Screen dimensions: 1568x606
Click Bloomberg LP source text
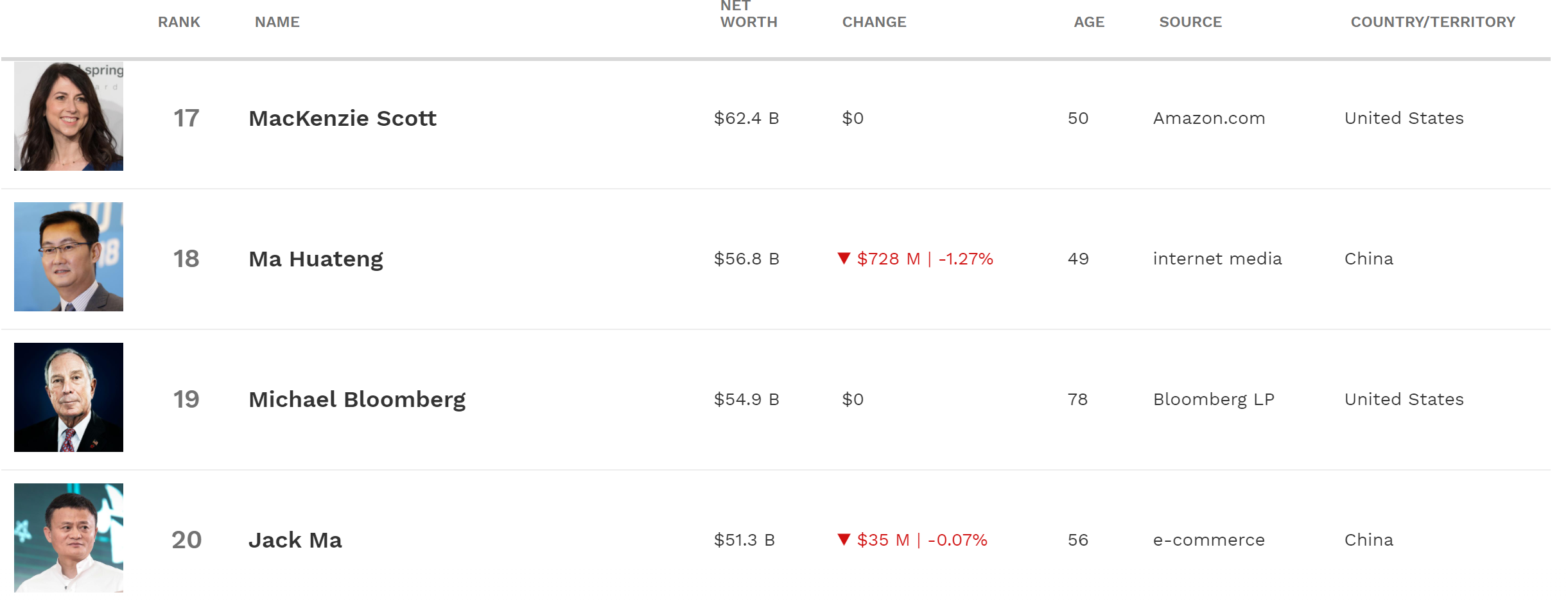coord(1214,400)
